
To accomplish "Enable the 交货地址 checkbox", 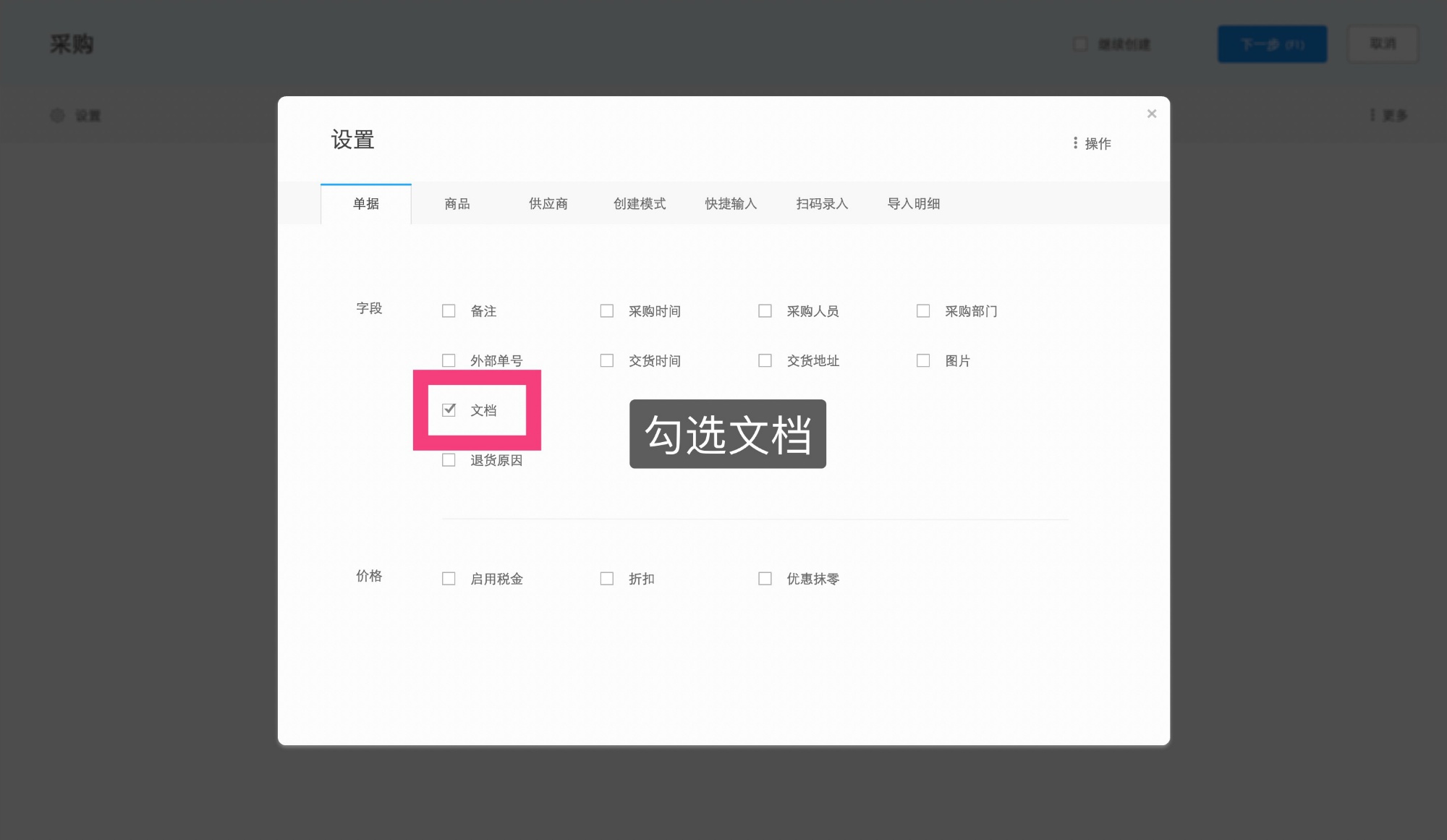I will tap(765, 360).
